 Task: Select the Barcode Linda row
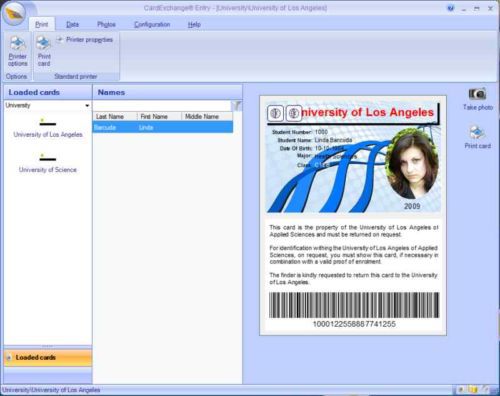click(x=163, y=127)
